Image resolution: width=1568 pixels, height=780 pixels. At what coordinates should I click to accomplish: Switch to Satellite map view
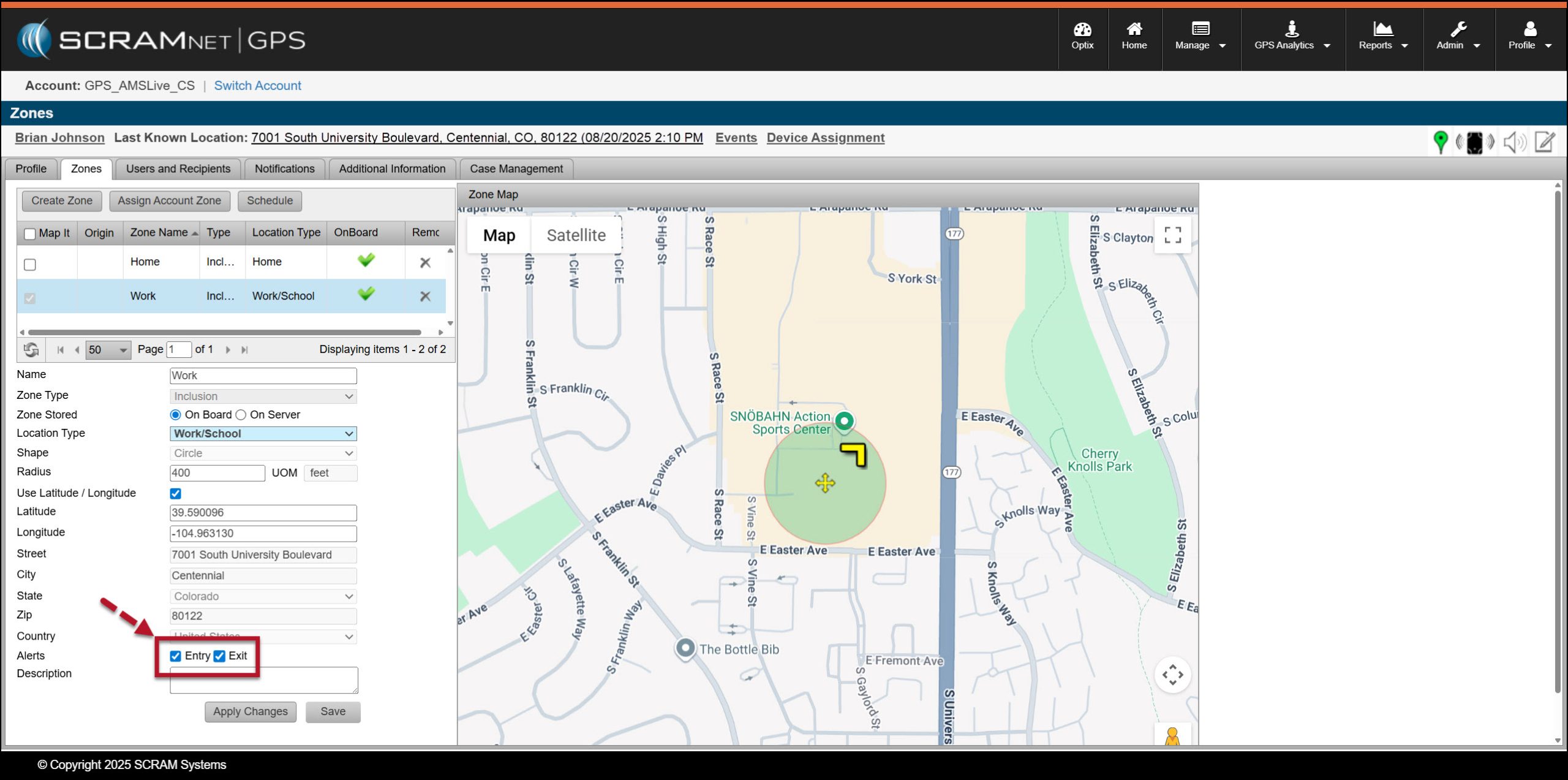coord(576,235)
